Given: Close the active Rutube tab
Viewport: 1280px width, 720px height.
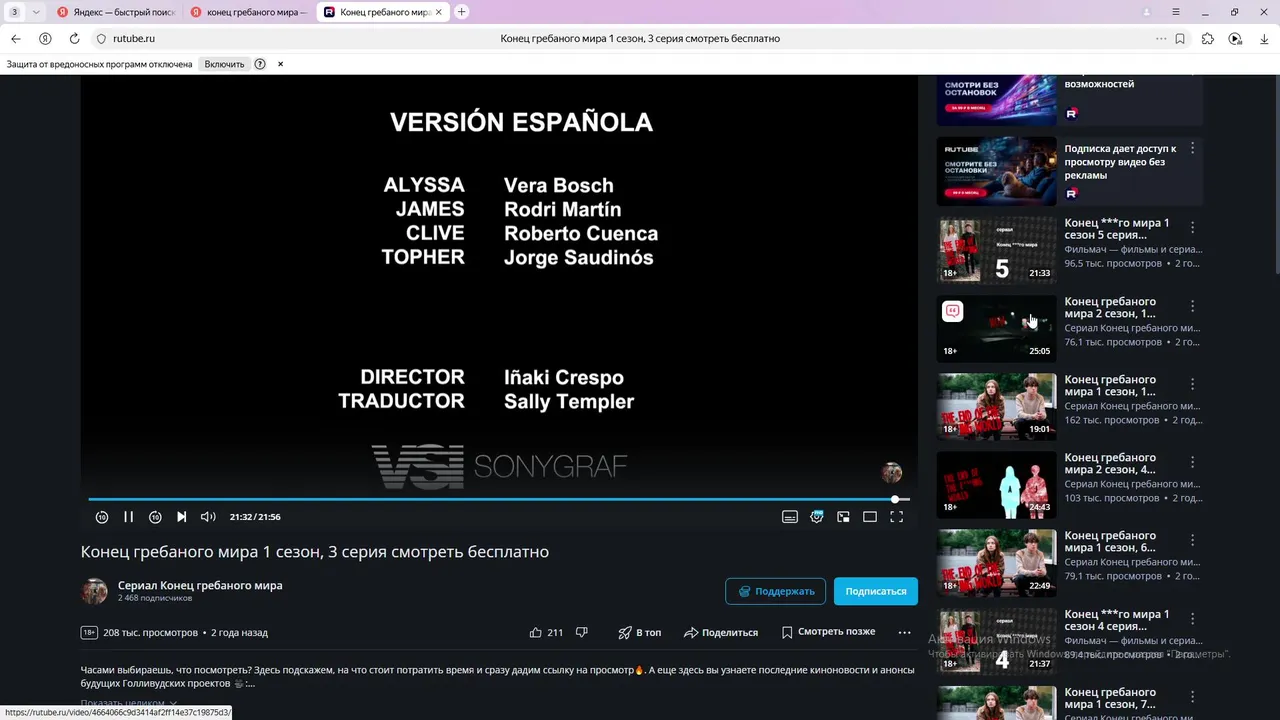Looking at the screenshot, I should click(439, 12).
